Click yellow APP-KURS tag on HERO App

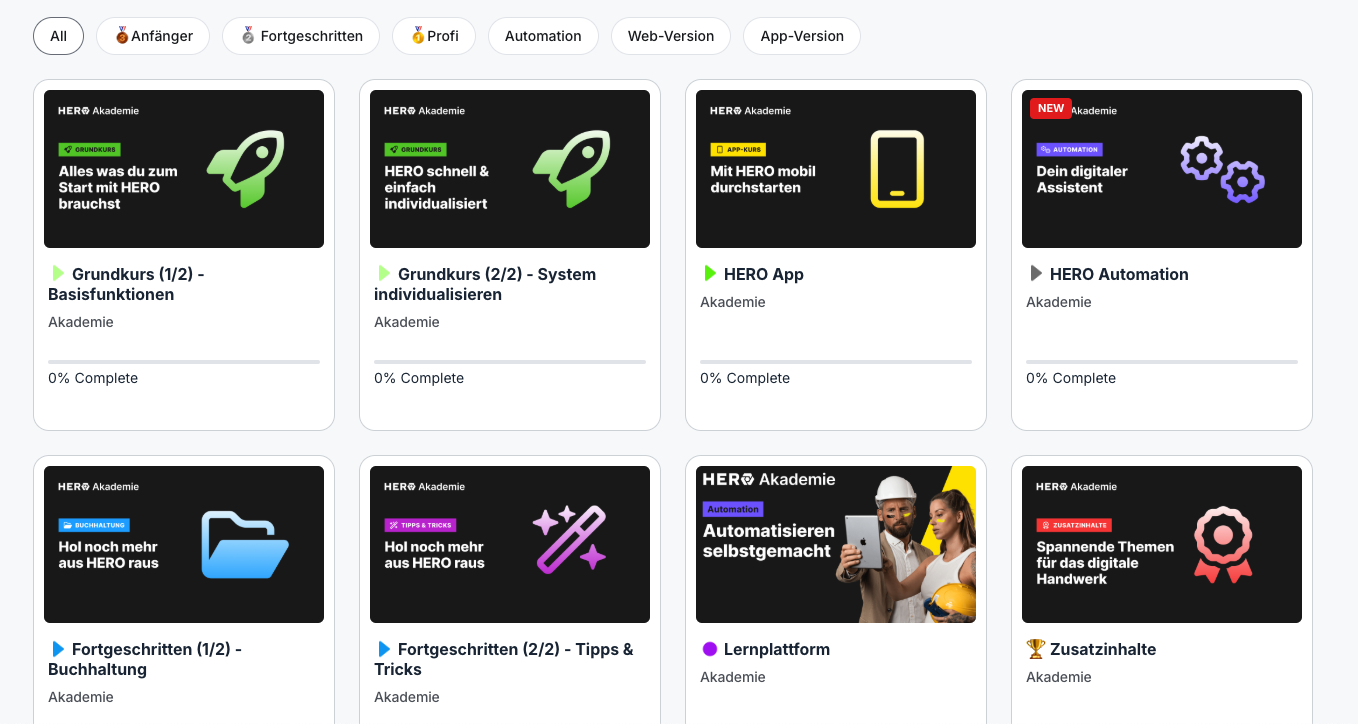pyautogui.click(x=738, y=149)
